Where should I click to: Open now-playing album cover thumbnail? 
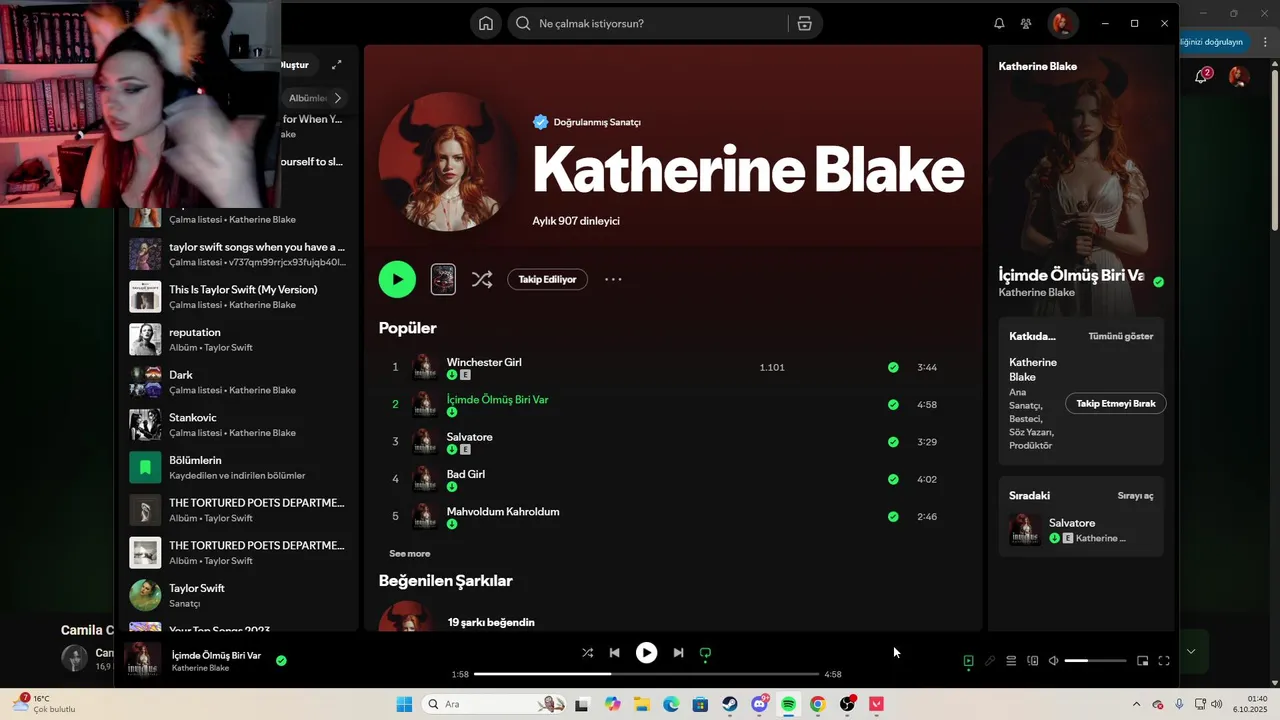pos(143,660)
